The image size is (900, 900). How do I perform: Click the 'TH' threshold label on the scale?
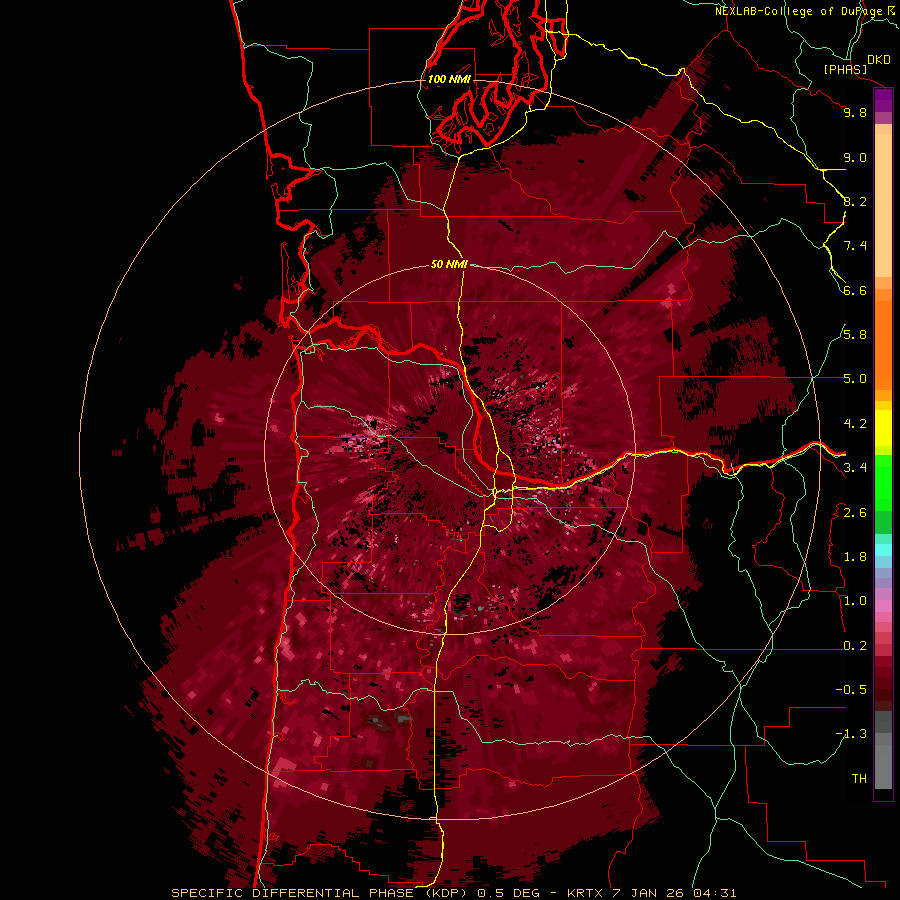[859, 779]
